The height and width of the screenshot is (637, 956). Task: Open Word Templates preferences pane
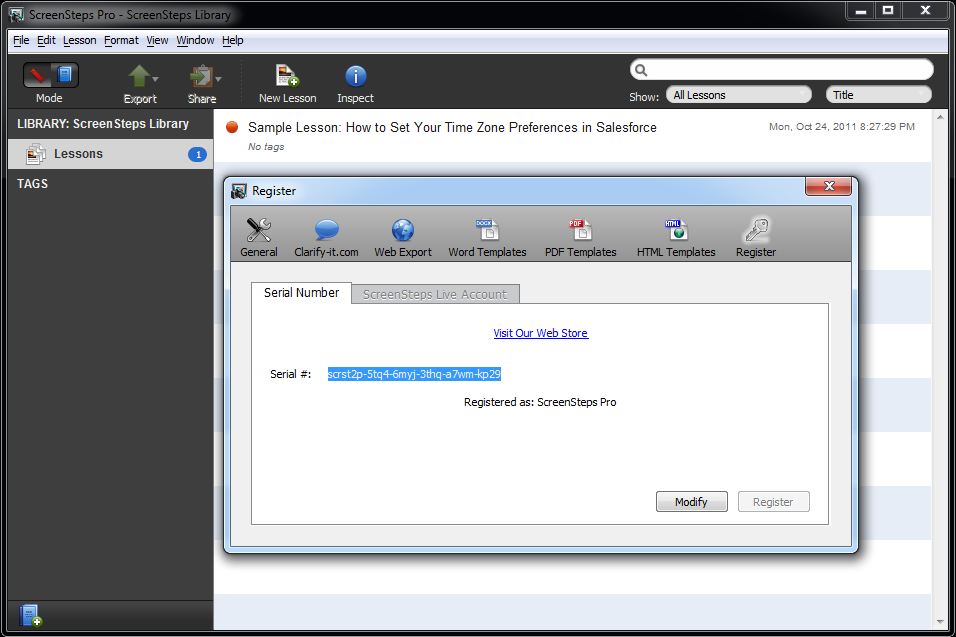487,237
